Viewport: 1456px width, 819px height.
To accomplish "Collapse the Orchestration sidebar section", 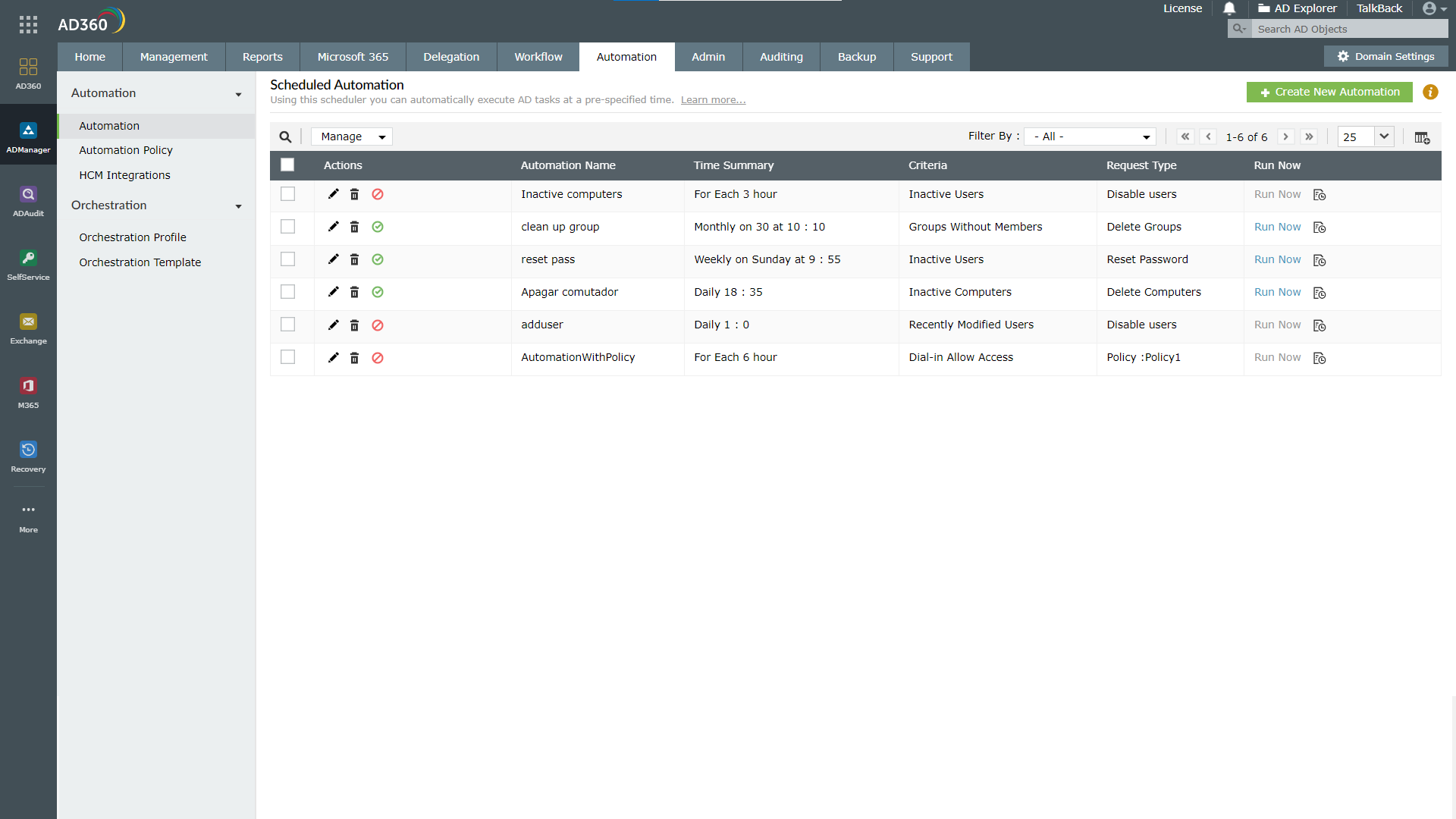I will [x=238, y=206].
